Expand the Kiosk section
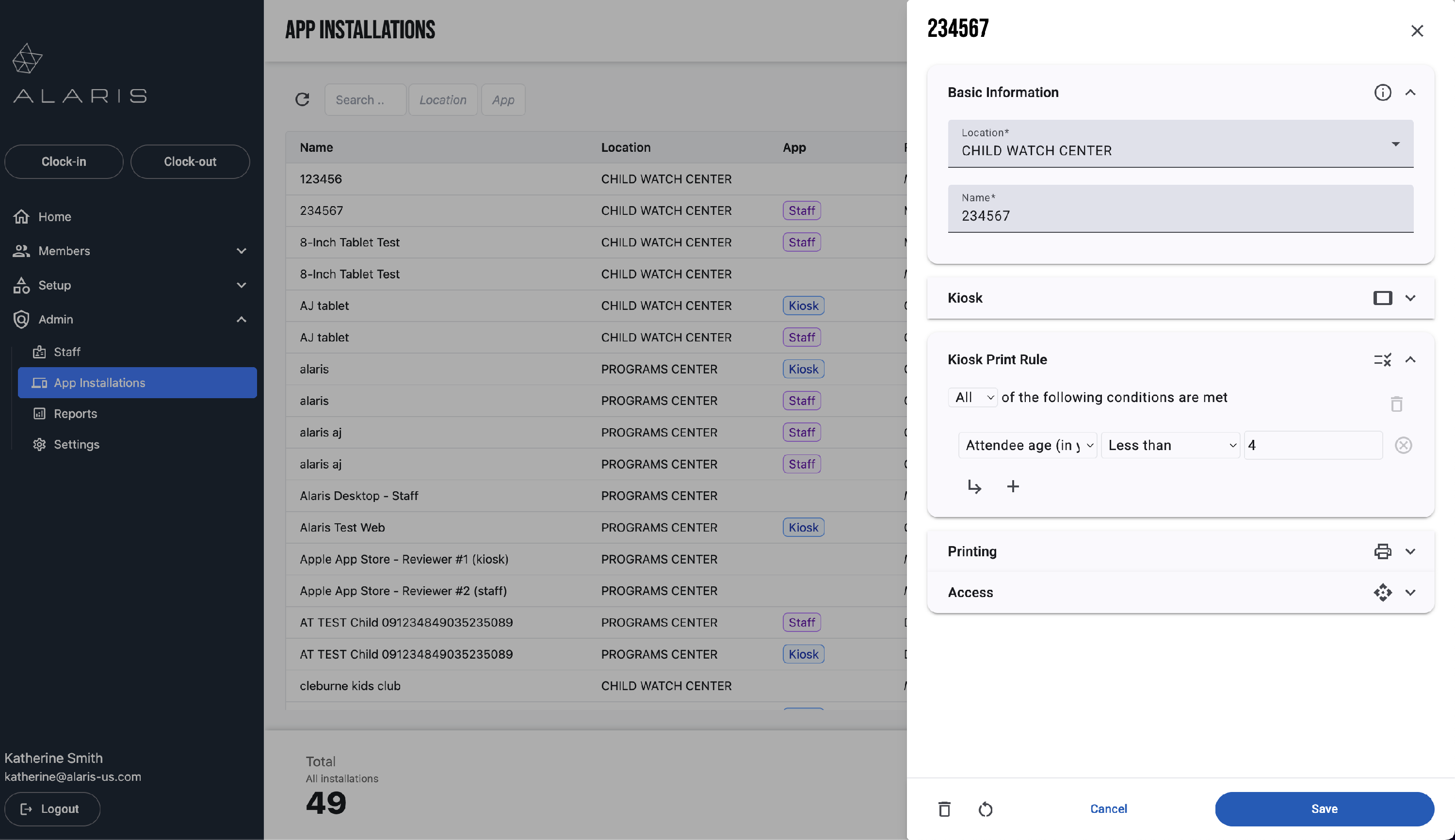1455x840 pixels. 1410,298
